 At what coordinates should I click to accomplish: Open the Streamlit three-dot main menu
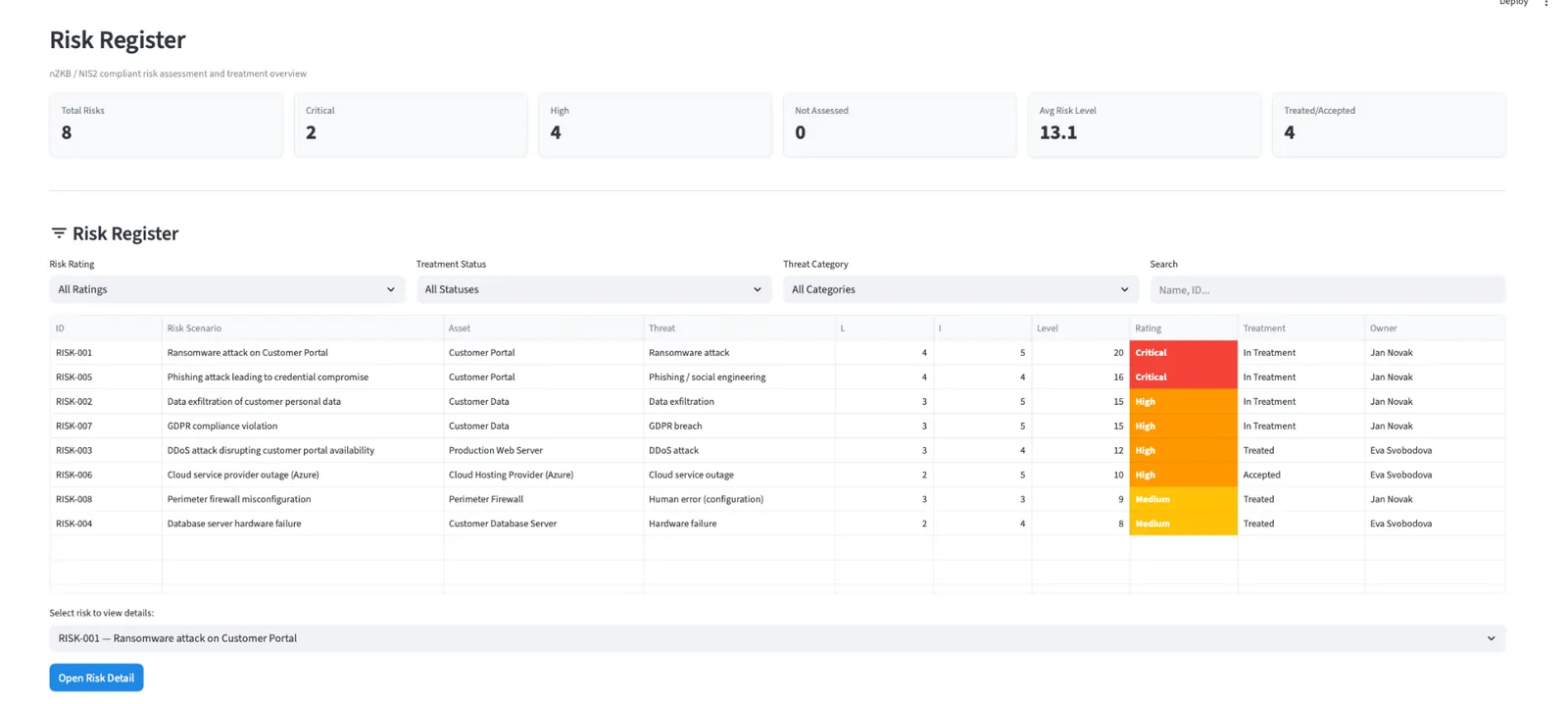click(1546, 3)
